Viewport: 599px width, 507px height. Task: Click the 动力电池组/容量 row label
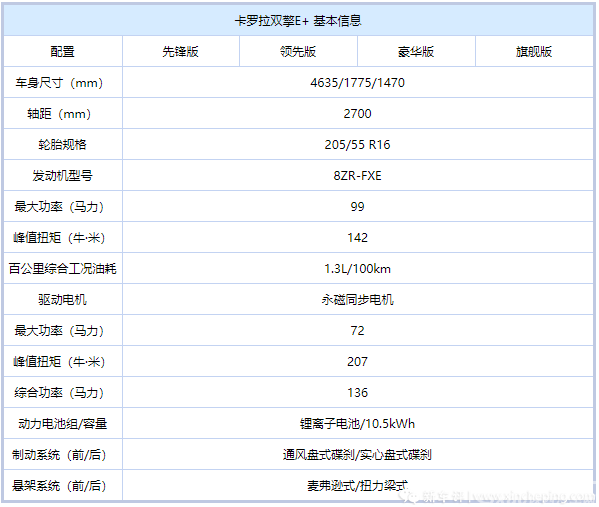coord(63,424)
